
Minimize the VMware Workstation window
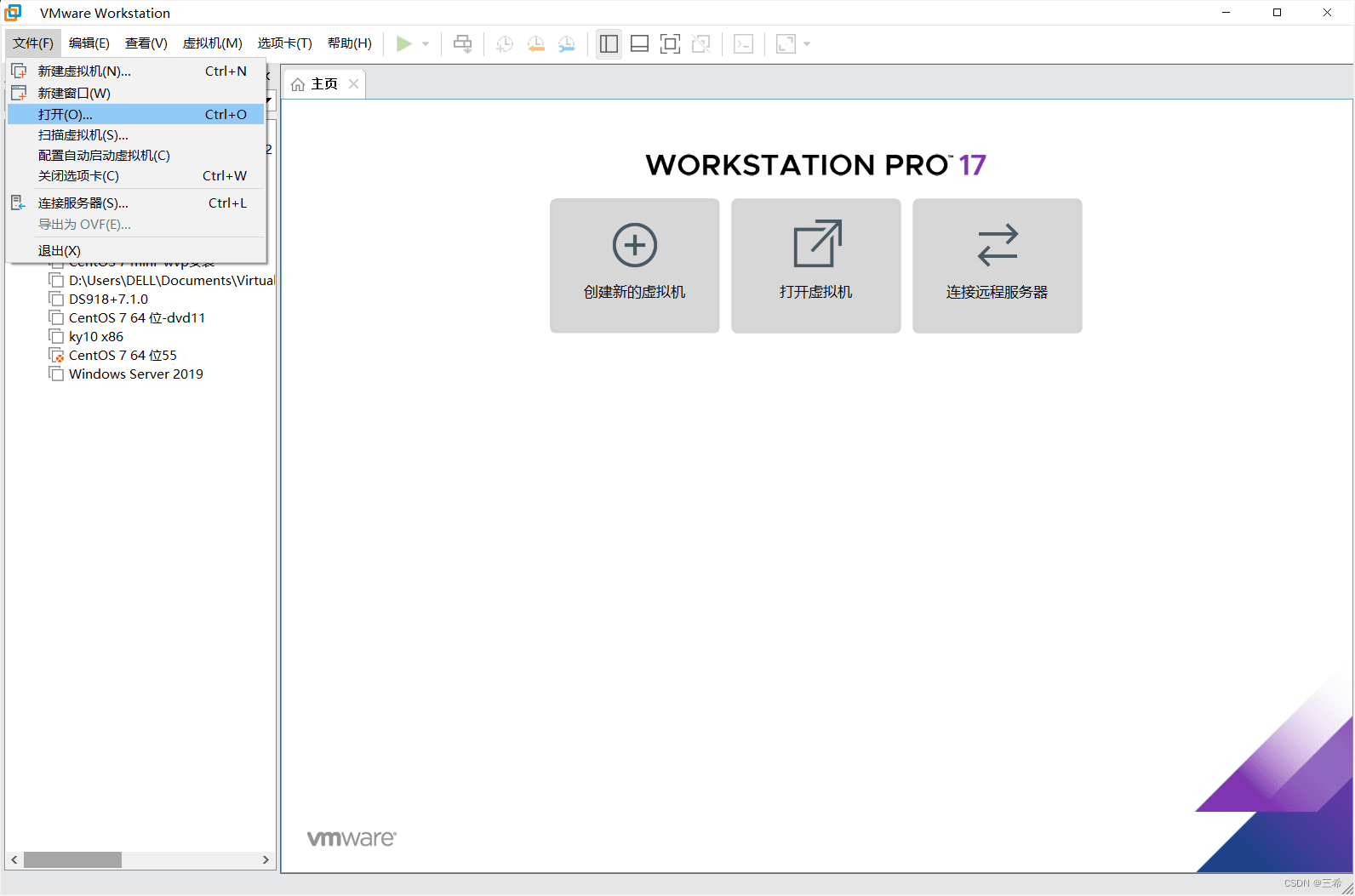[x=1226, y=13]
